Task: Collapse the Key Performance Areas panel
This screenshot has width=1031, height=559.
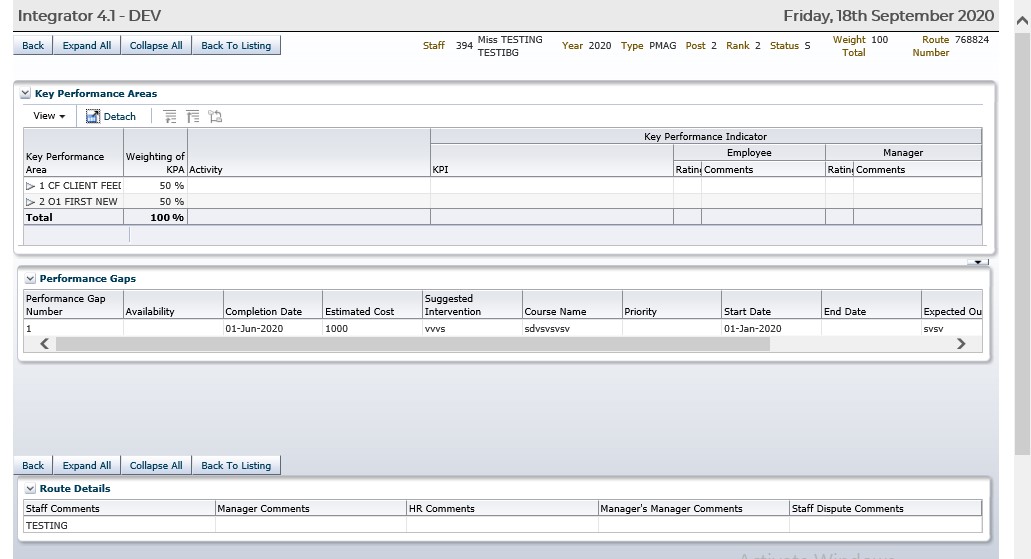Action: [26, 94]
